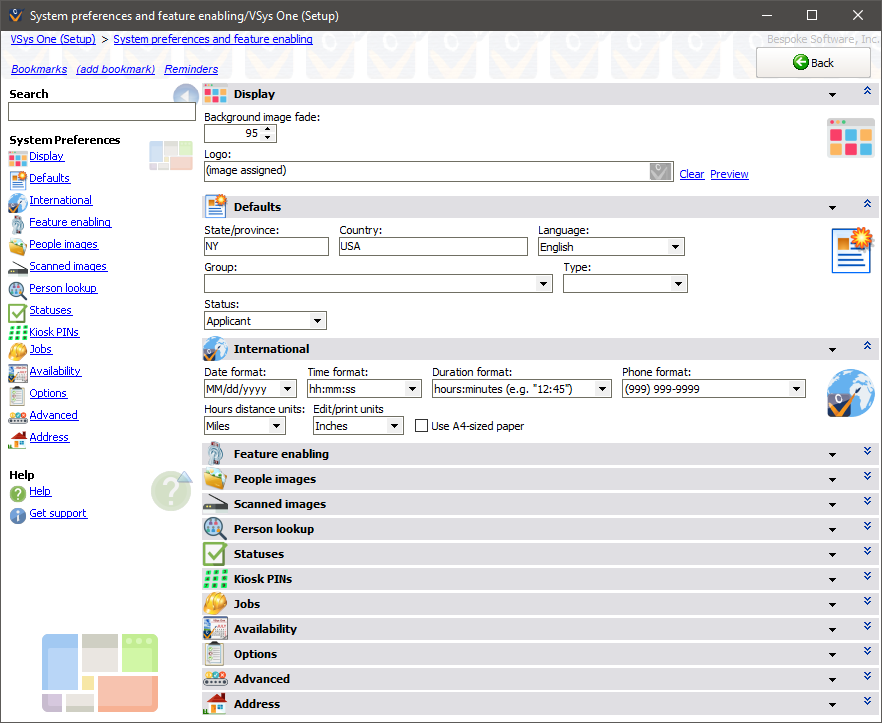
Task: Click the Availability calendar icon in sidebar
Action: tap(18, 372)
